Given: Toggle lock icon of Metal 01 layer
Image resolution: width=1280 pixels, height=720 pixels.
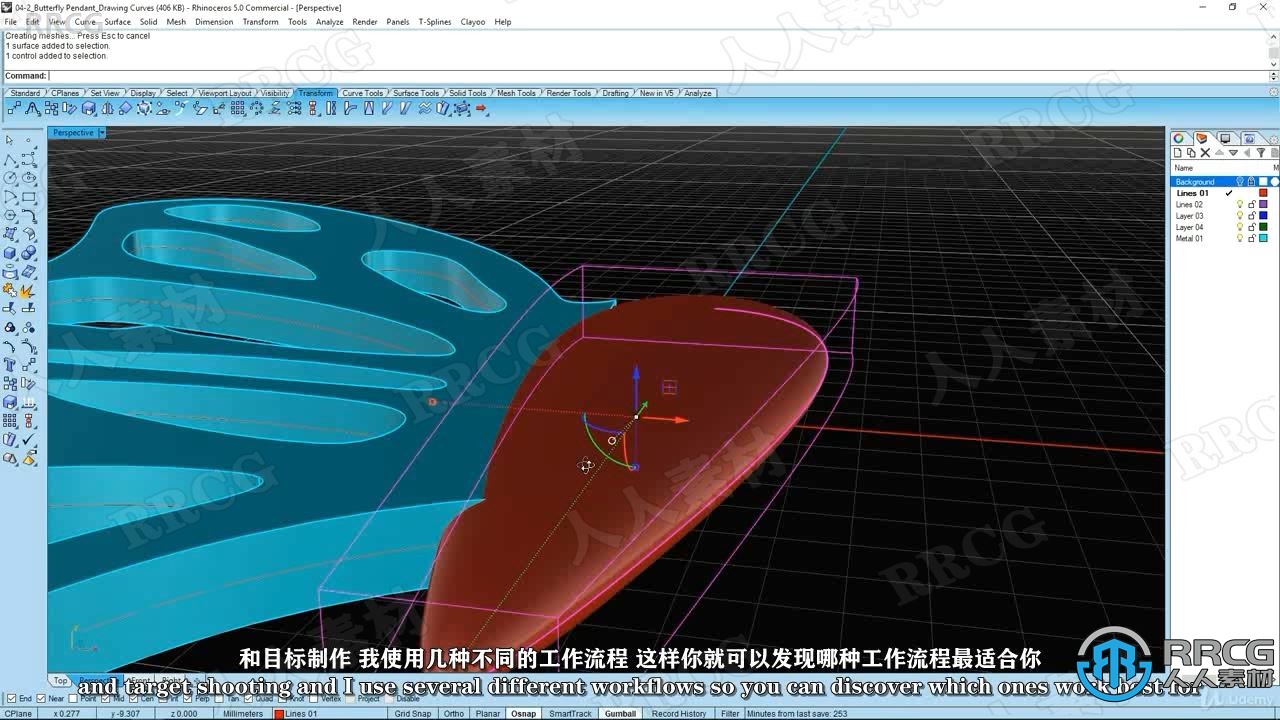Looking at the screenshot, I should [1252, 238].
